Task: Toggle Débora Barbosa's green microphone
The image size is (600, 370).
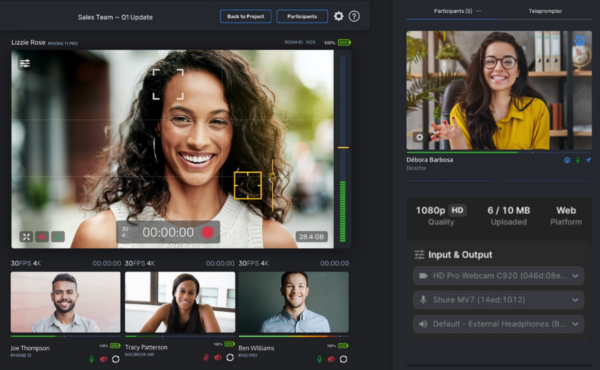Action: [578, 160]
